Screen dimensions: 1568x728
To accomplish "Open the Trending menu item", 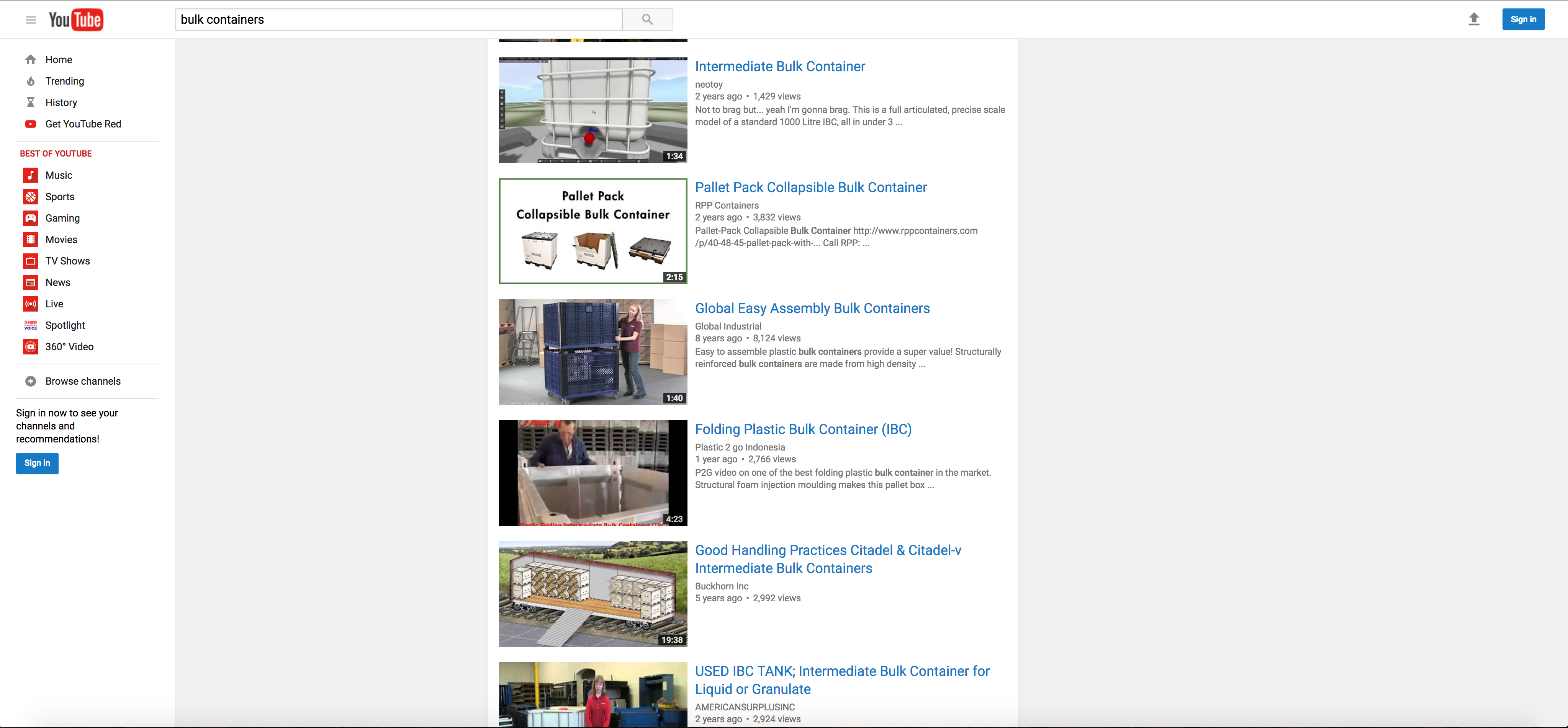I will tap(64, 82).
